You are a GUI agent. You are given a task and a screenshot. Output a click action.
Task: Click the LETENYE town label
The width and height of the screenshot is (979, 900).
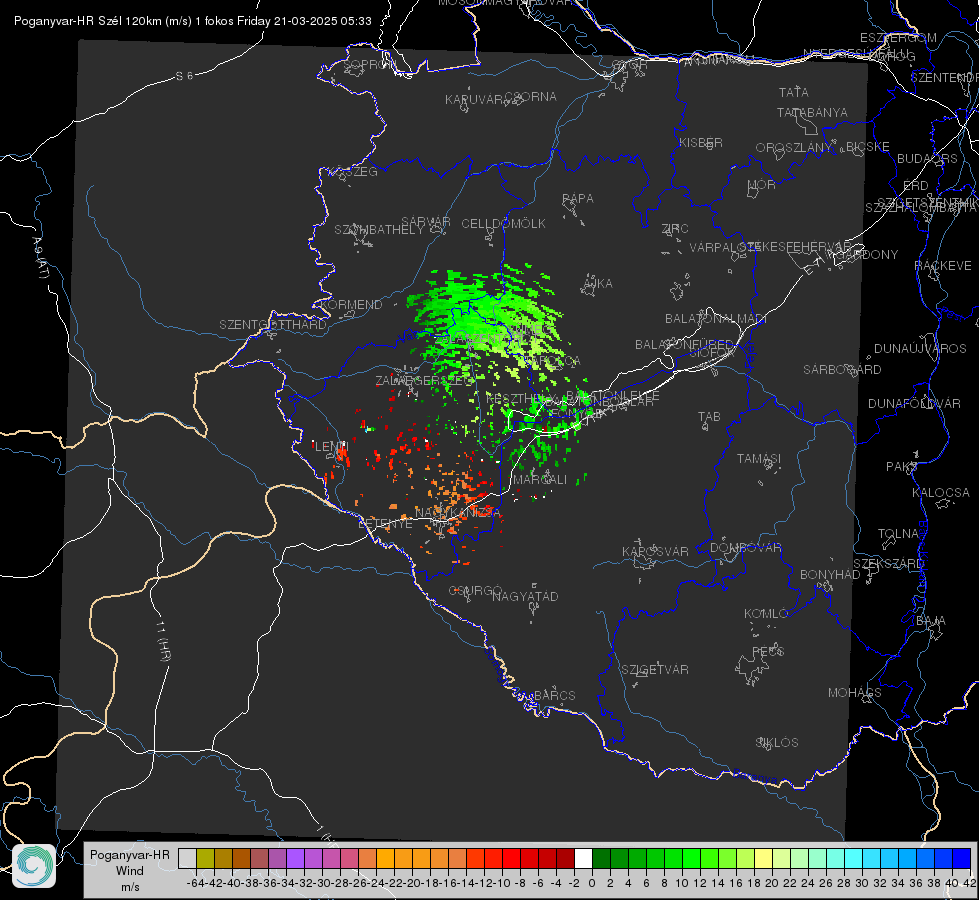tap(385, 523)
